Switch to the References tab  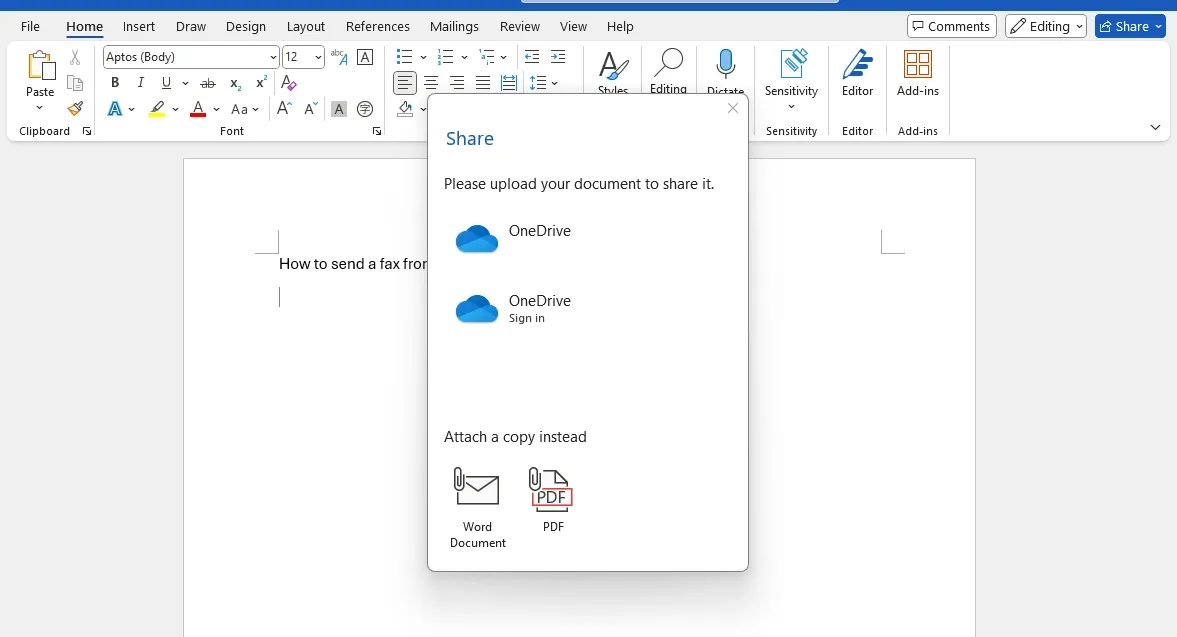click(378, 26)
